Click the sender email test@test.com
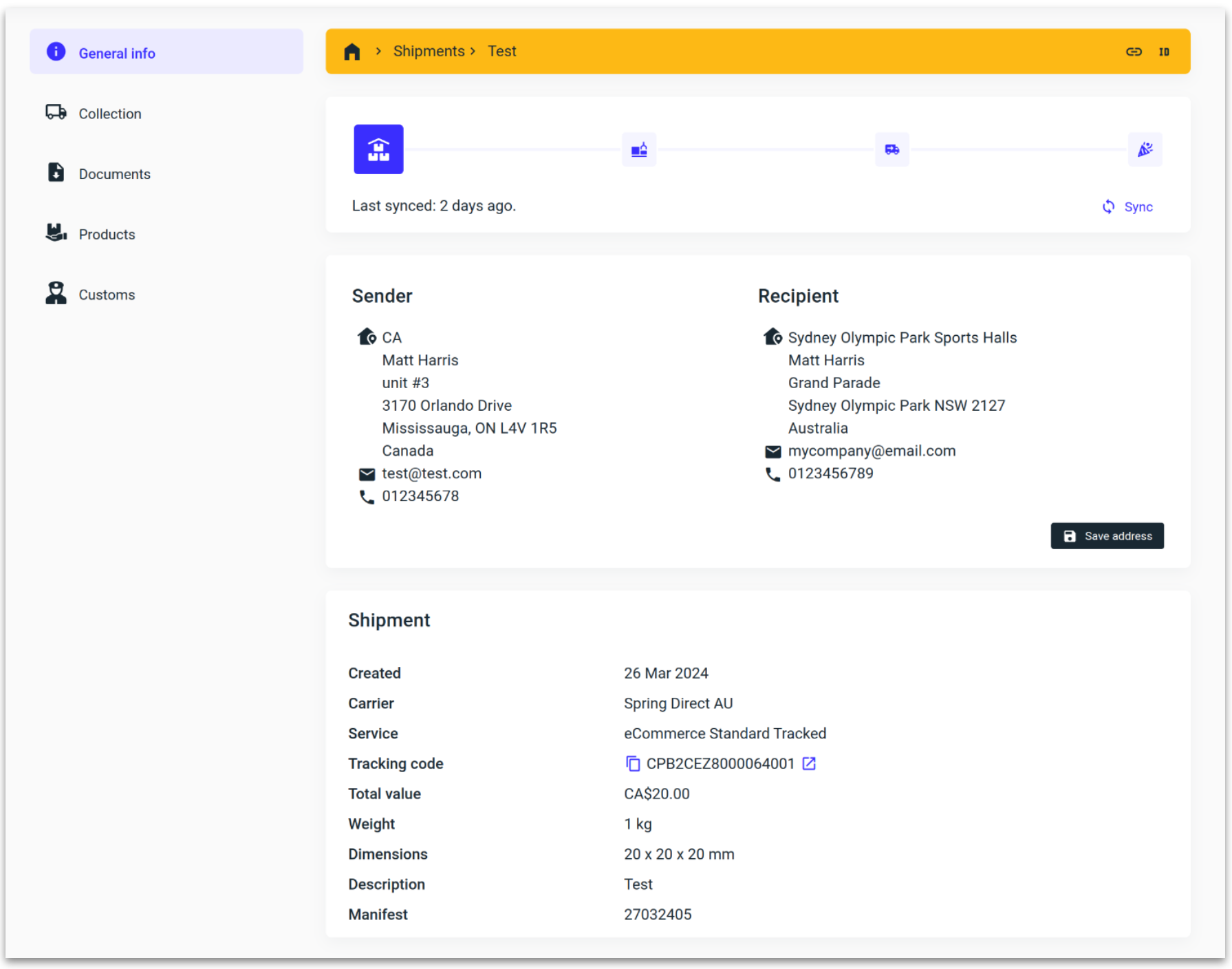 click(431, 473)
